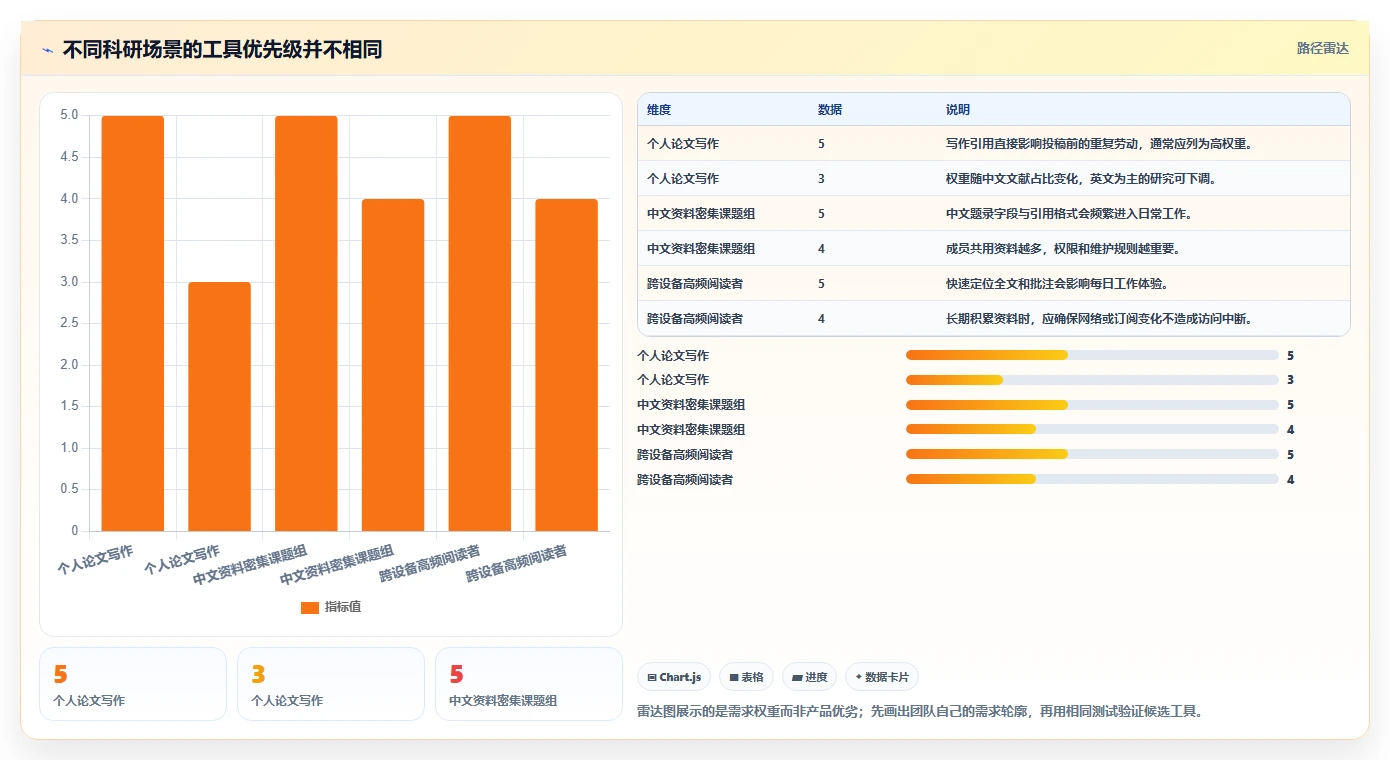Image resolution: width=1390 pixels, height=760 pixels.
Task: Click the Chart.js chip
Action: (674, 677)
